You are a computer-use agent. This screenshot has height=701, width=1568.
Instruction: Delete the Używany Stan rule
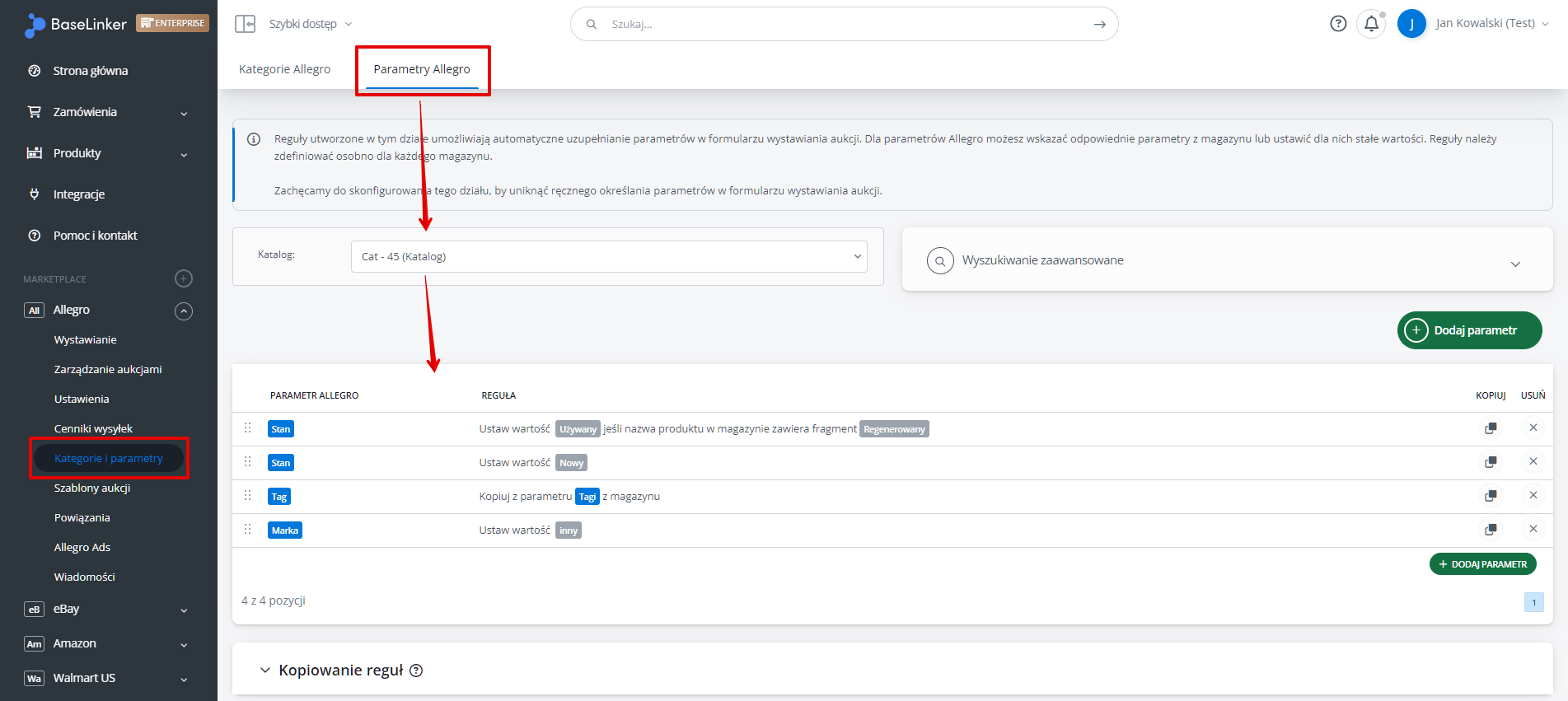click(x=1533, y=428)
